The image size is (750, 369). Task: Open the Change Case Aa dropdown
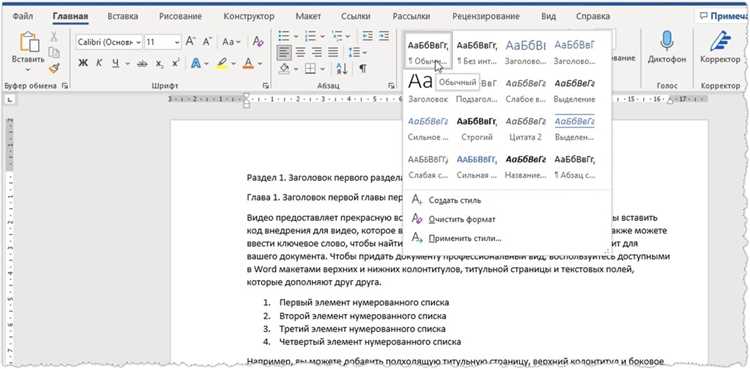click(231, 42)
